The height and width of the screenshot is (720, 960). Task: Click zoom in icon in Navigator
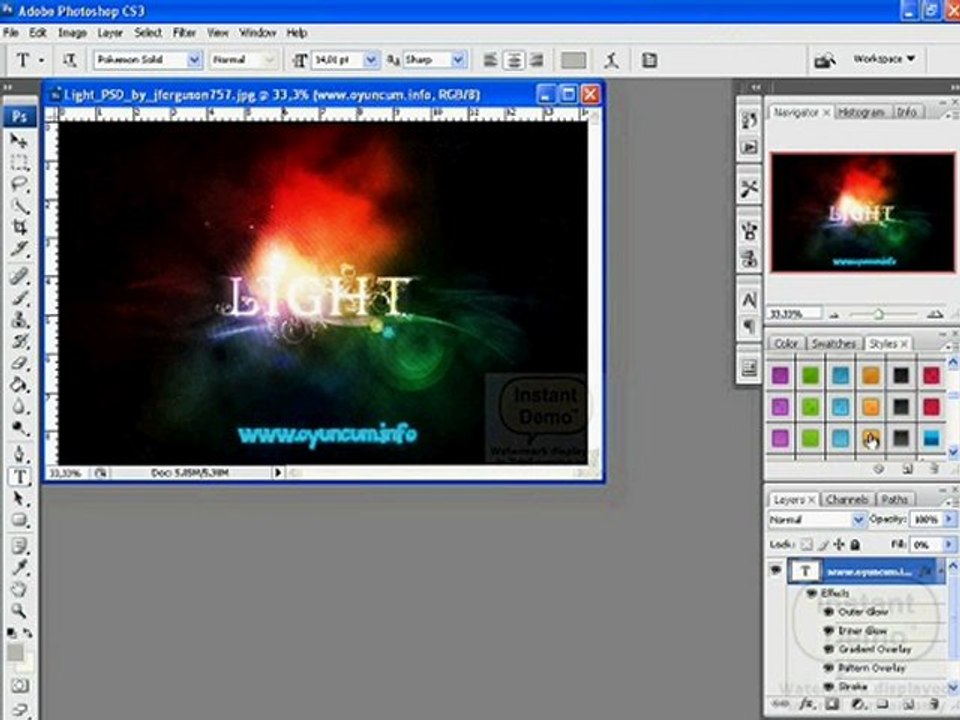(934, 314)
